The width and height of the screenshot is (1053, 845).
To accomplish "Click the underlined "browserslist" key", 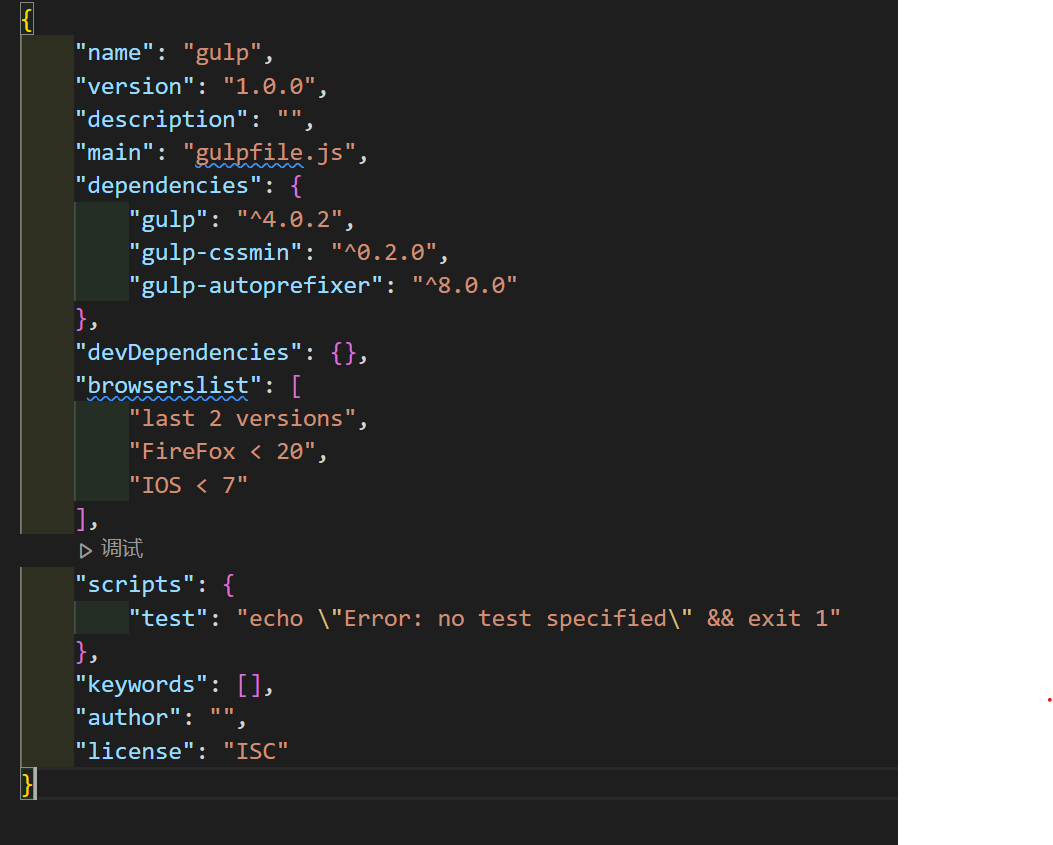I will pos(169,386).
